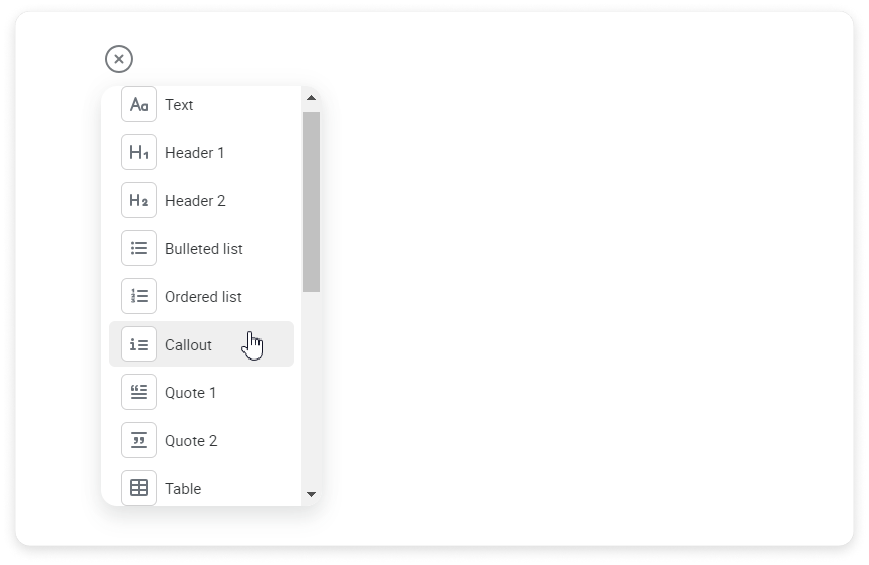Insert Quote 1 from the menu

click(190, 393)
